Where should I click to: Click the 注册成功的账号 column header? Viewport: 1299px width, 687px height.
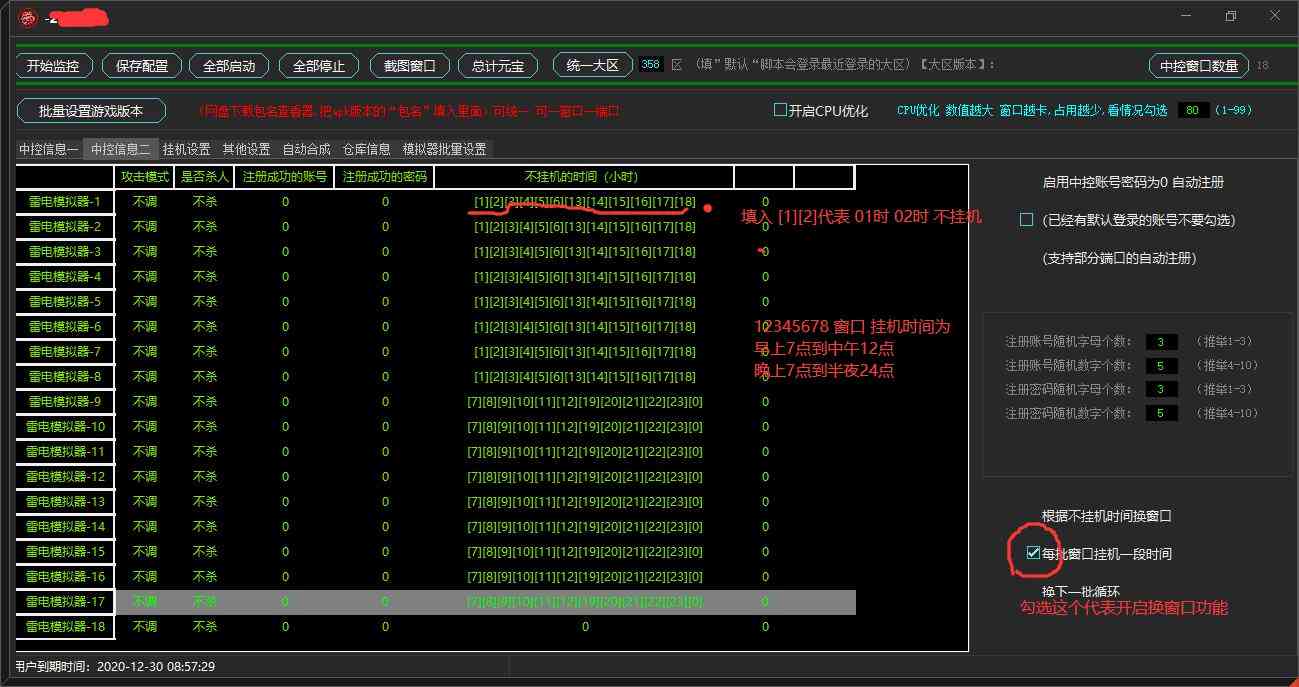click(285, 177)
